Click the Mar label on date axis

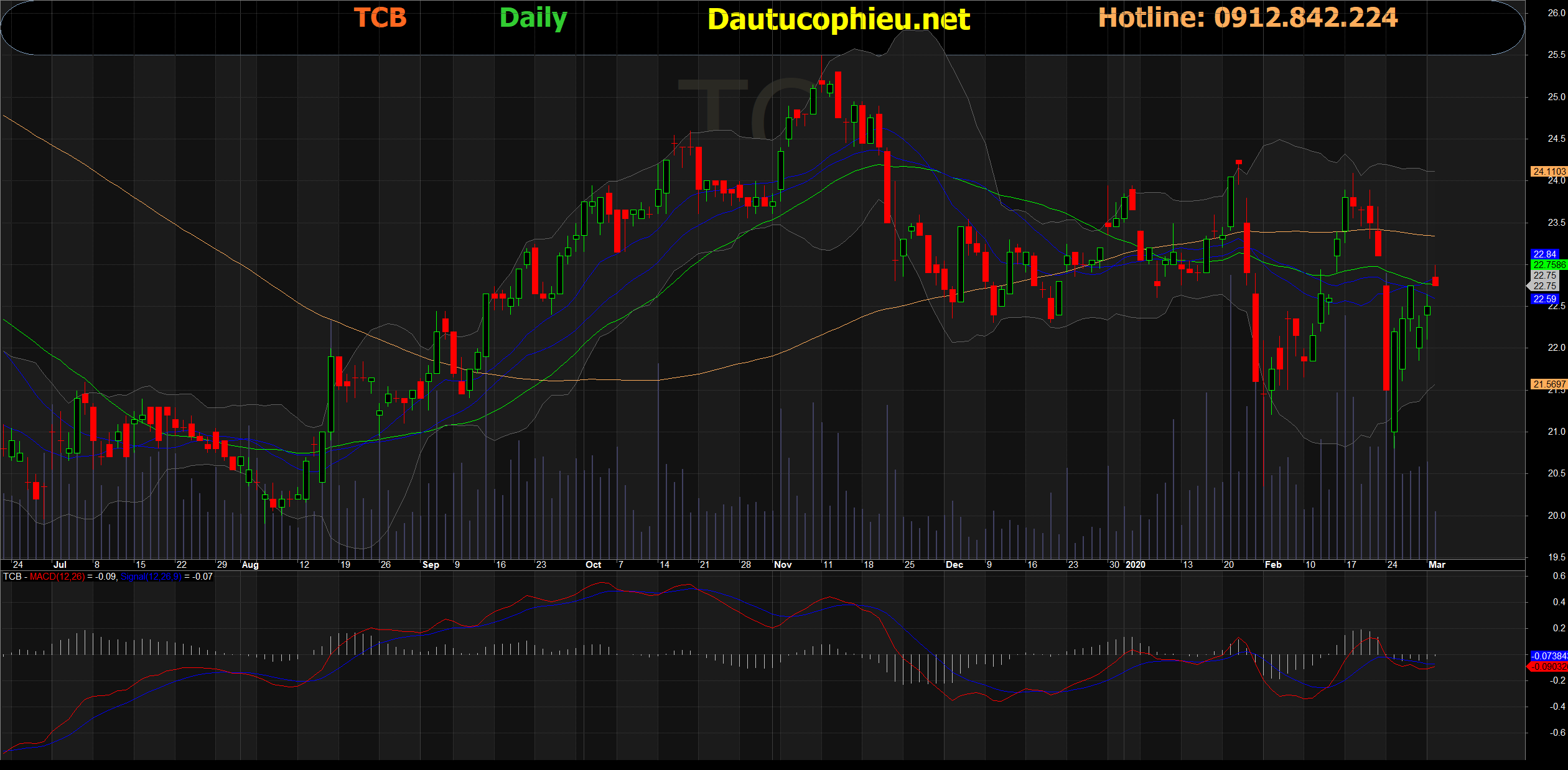1436,565
